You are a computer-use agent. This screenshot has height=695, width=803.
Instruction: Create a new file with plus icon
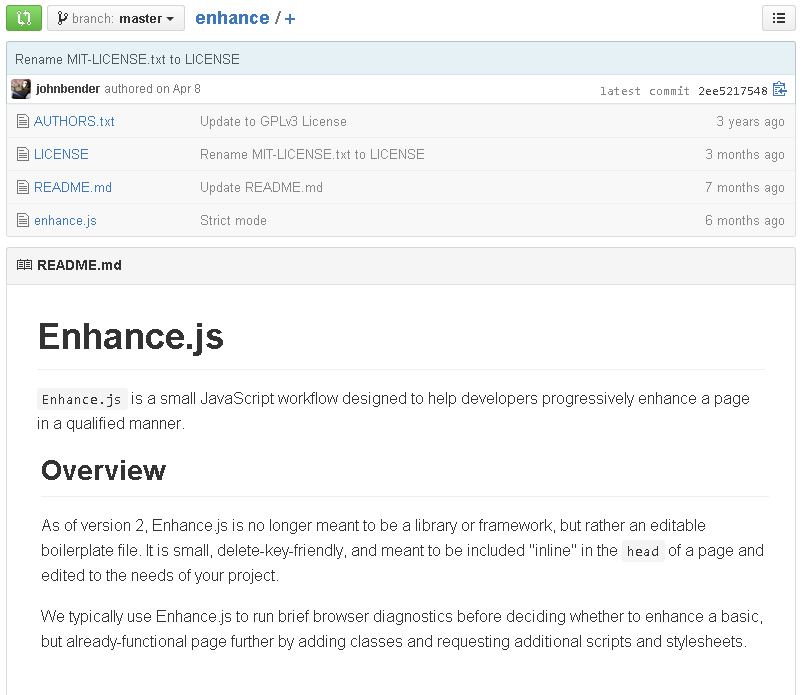(x=290, y=19)
